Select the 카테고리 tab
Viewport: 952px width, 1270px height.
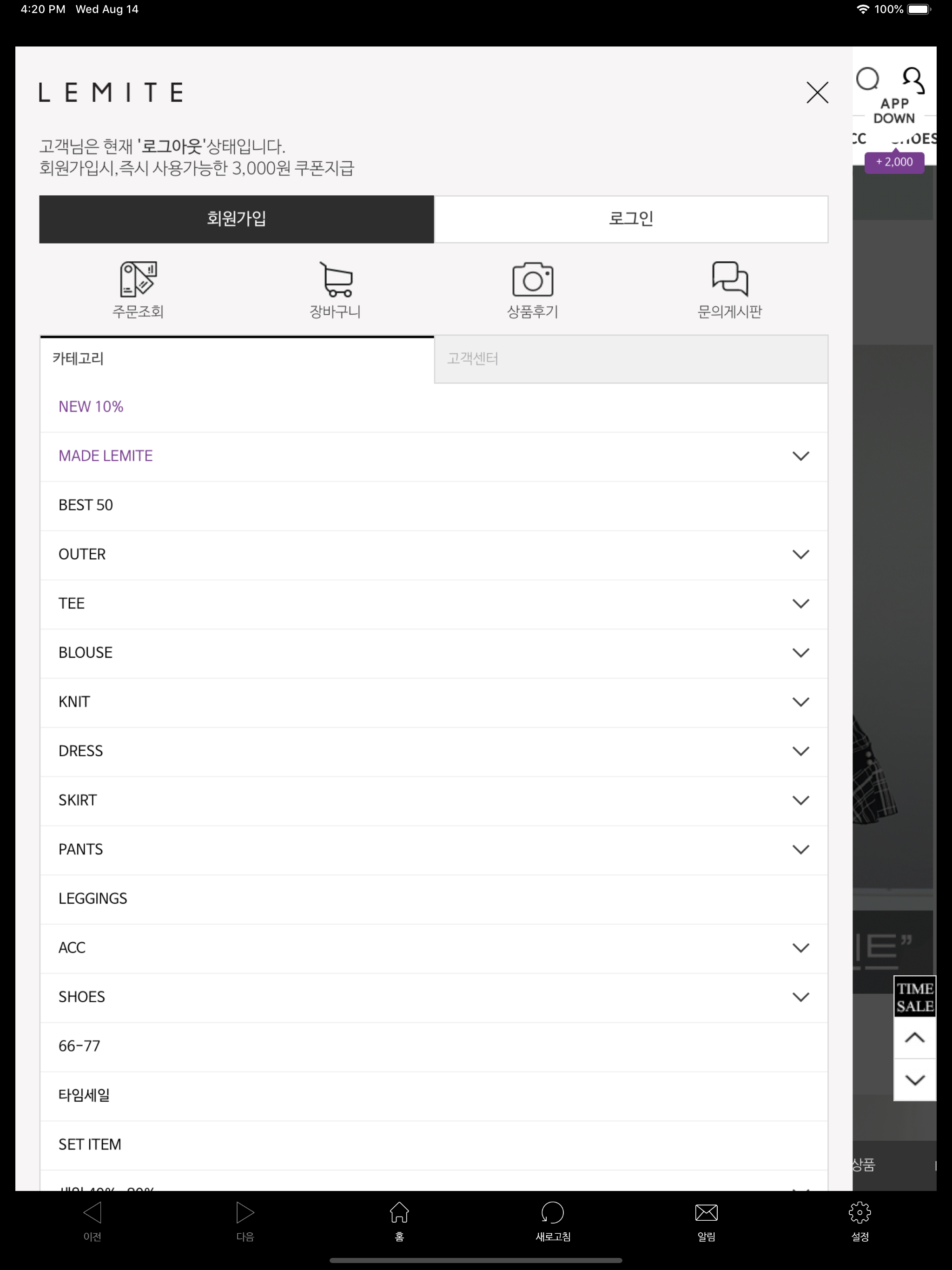[237, 359]
